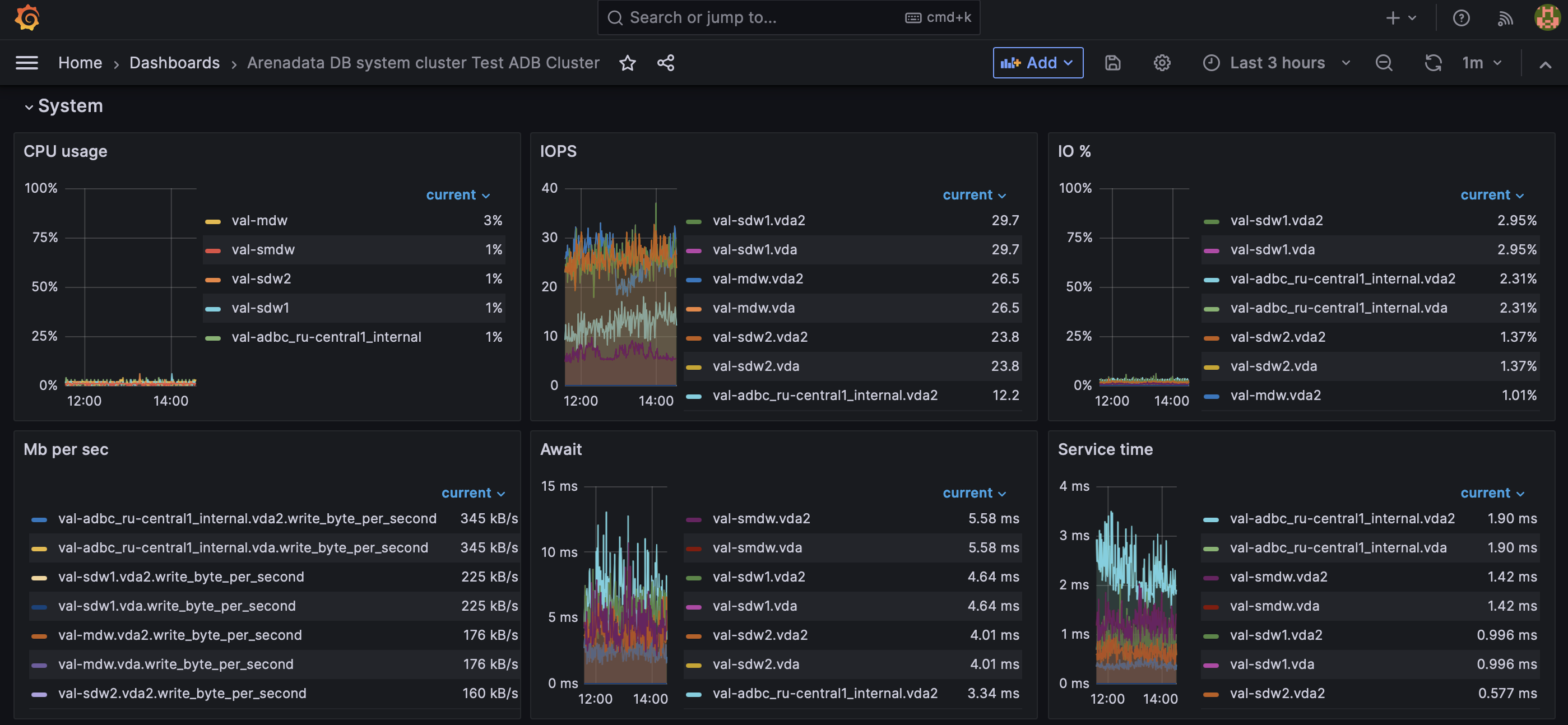Viewport: 1568px width, 725px height.
Task: Click the val-sdw1.vda2 color swatch in IO %
Action: tap(1211, 221)
